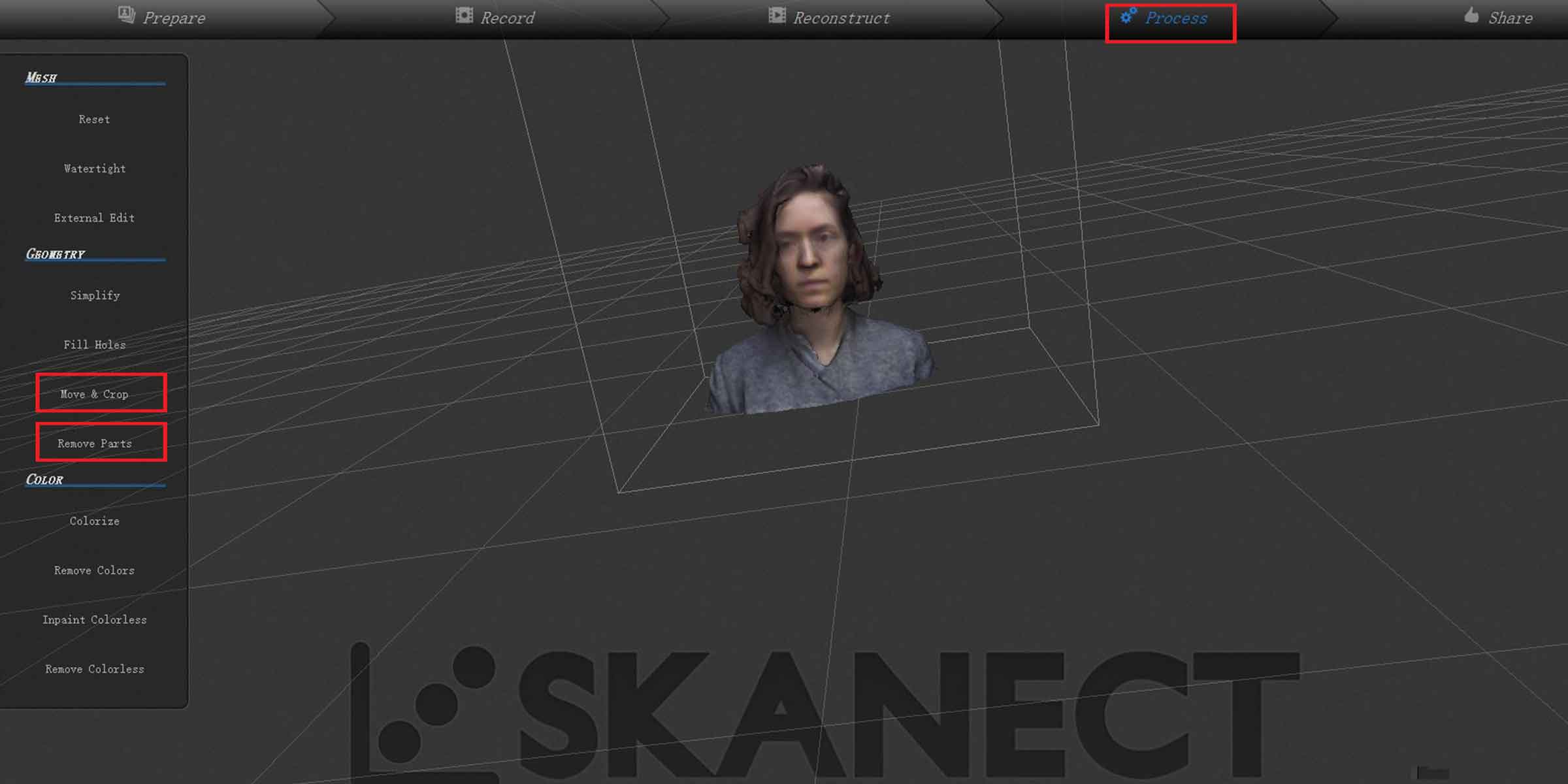Open the Share tab
1568x784 pixels.
1510,18
